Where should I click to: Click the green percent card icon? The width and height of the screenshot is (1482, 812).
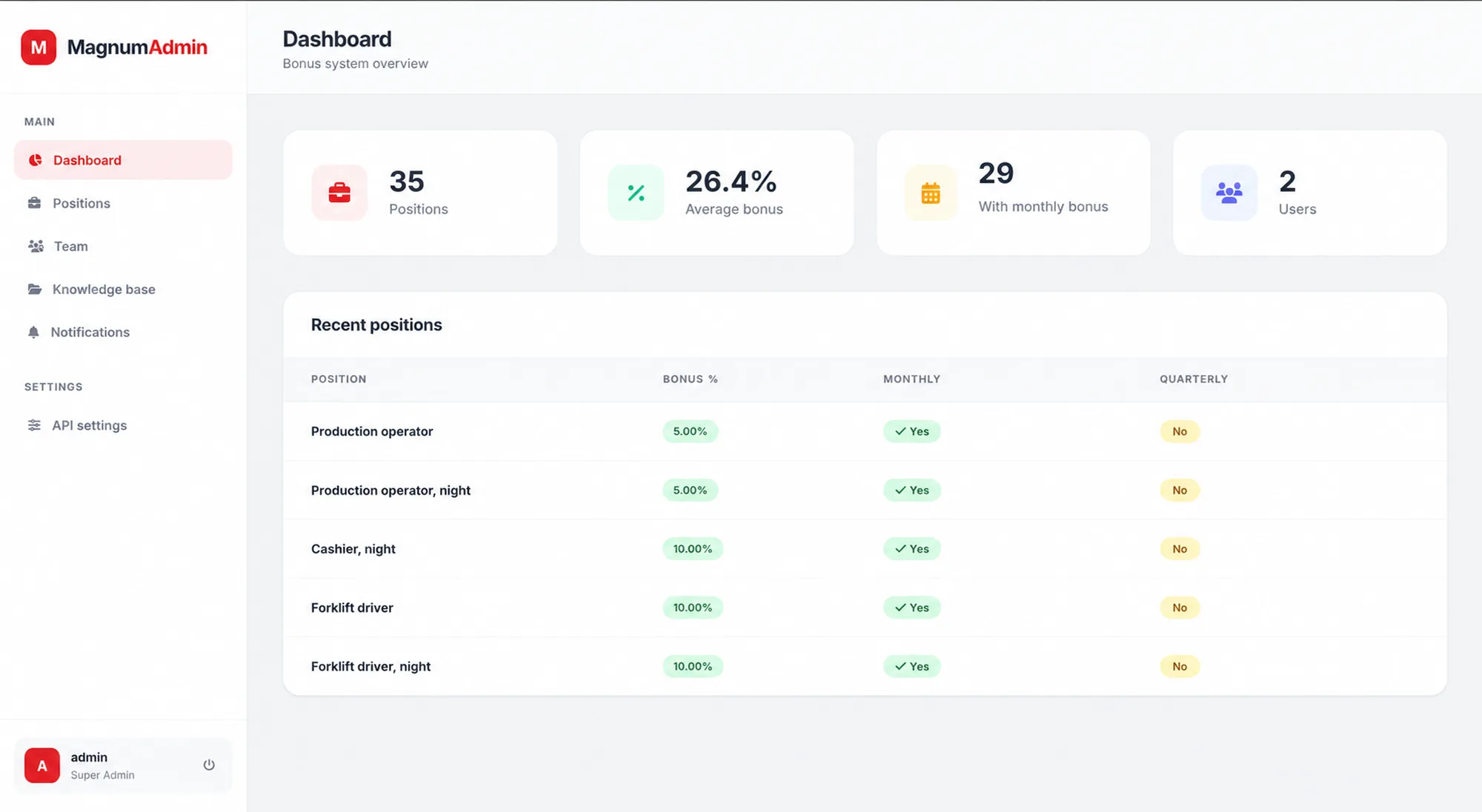click(636, 193)
